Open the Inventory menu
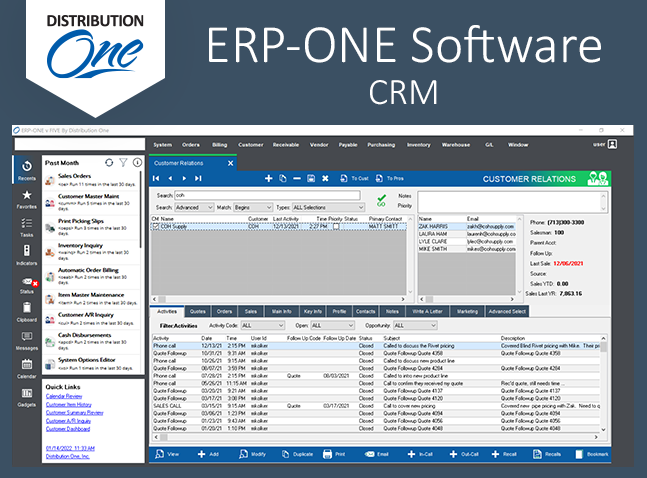This screenshot has width=647, height=478. [418, 144]
